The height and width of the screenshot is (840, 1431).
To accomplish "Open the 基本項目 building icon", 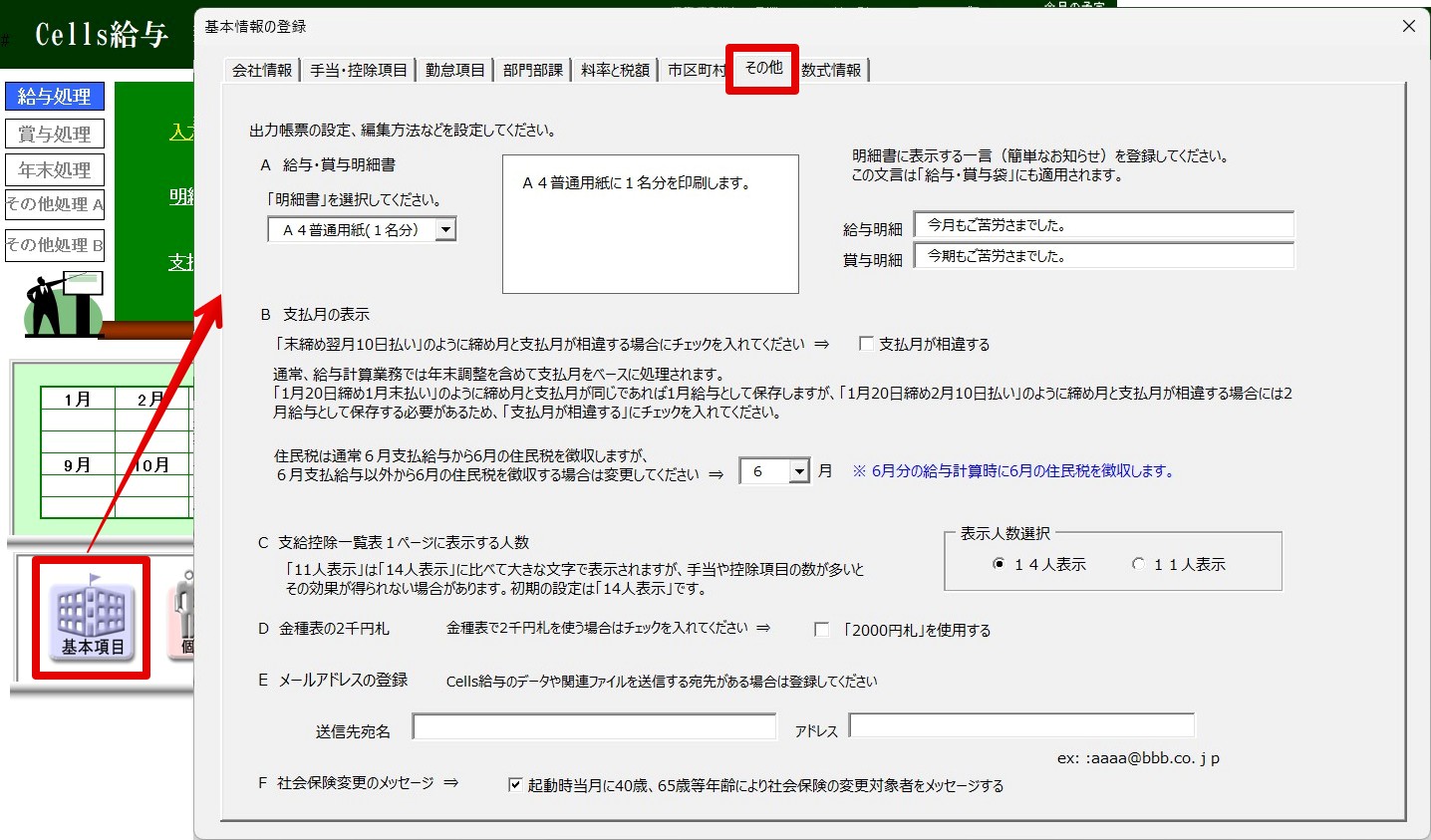I will pos(92,618).
